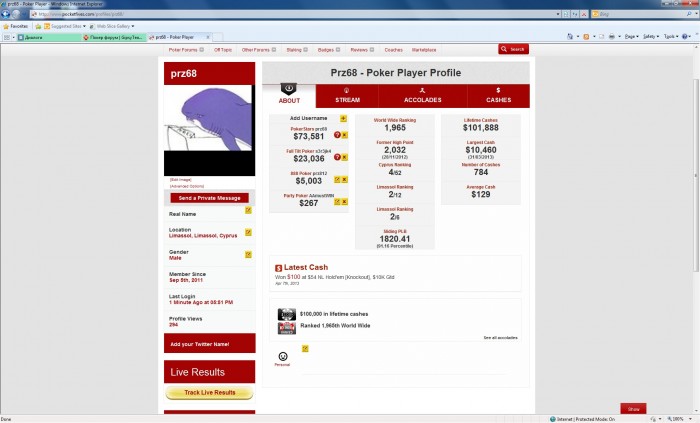Click the Edit Image link
Image resolution: width=700 pixels, height=423 pixels.
(x=181, y=180)
